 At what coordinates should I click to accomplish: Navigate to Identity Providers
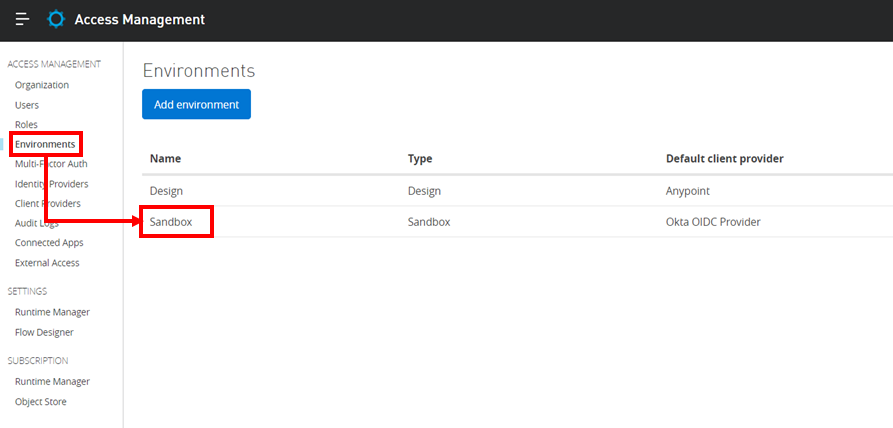tap(52, 184)
